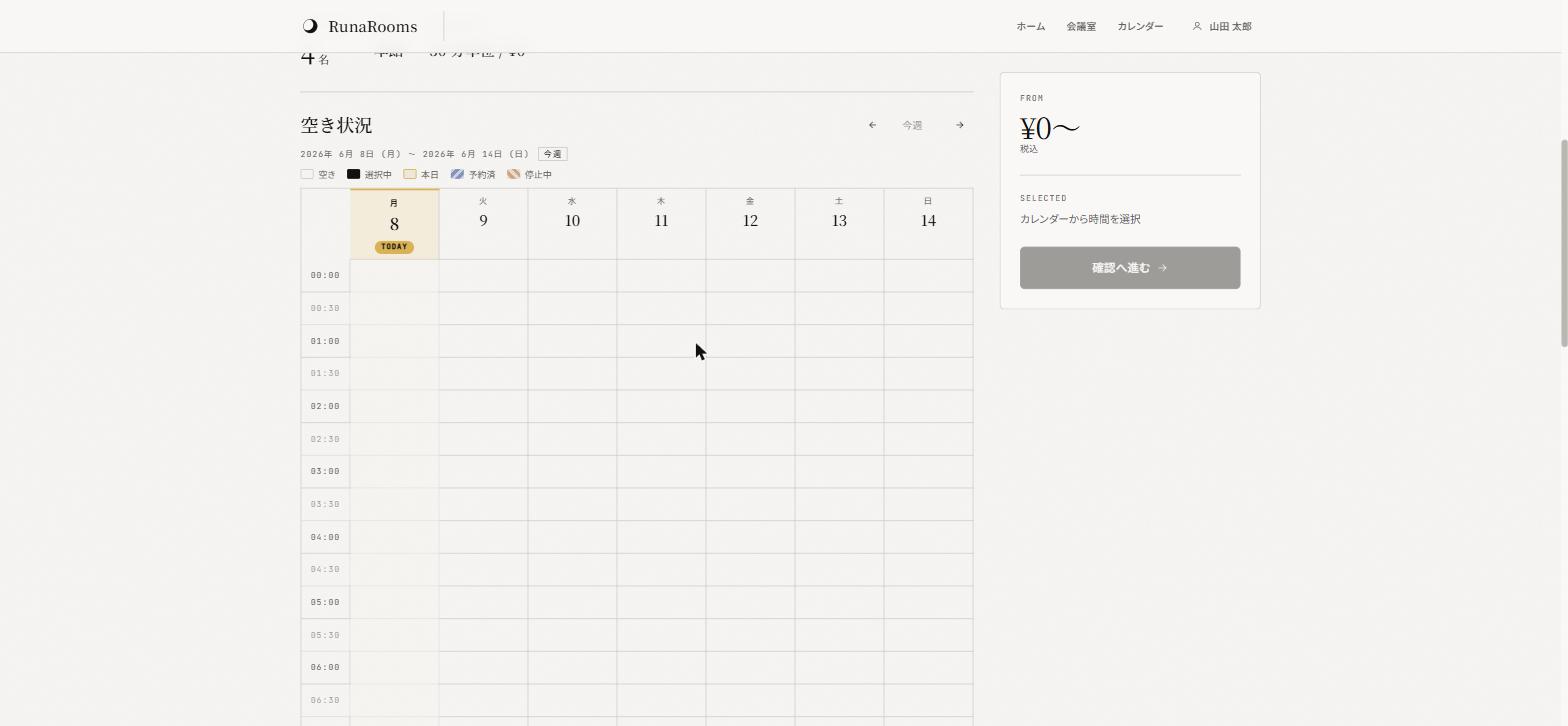The width and height of the screenshot is (1568, 726).
Task: Select the 02:00 slot on Wednesday 10
Action: [x=572, y=406]
